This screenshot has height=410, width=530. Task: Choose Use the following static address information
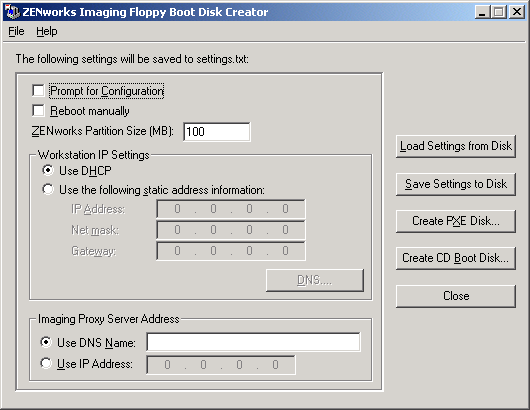(x=48, y=189)
